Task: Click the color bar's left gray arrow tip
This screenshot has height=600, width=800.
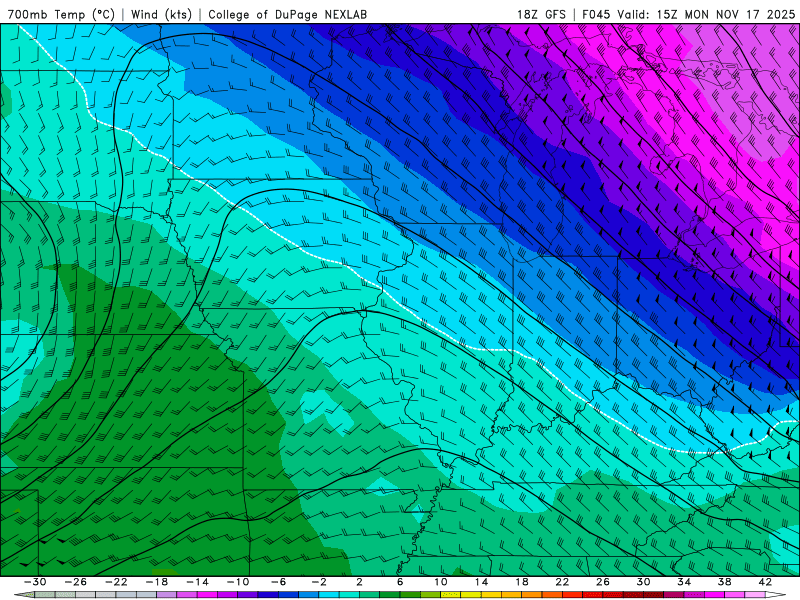Action: click(24, 595)
